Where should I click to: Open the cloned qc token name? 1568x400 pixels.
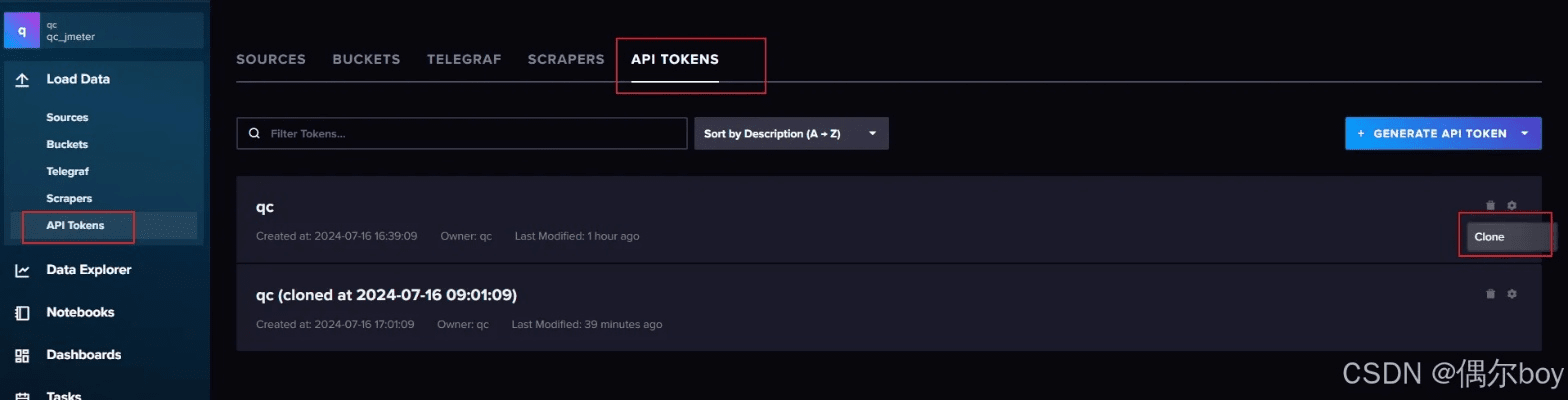click(386, 295)
